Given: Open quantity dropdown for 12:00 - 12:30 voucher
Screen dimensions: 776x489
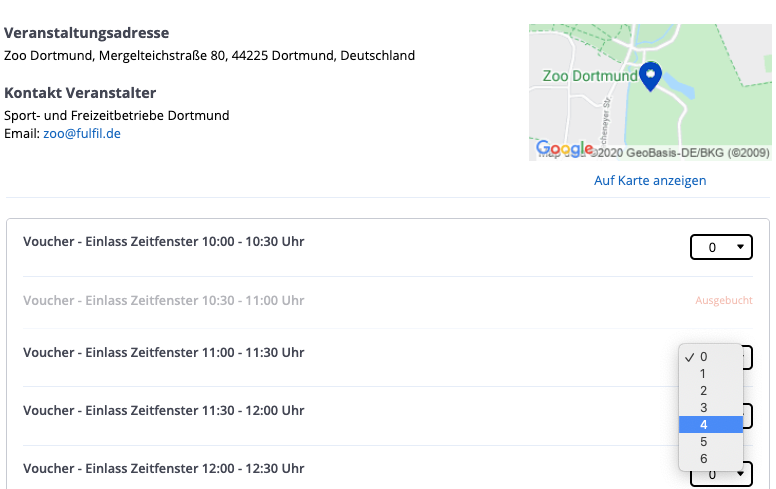Looking at the screenshot, I should [721, 474].
